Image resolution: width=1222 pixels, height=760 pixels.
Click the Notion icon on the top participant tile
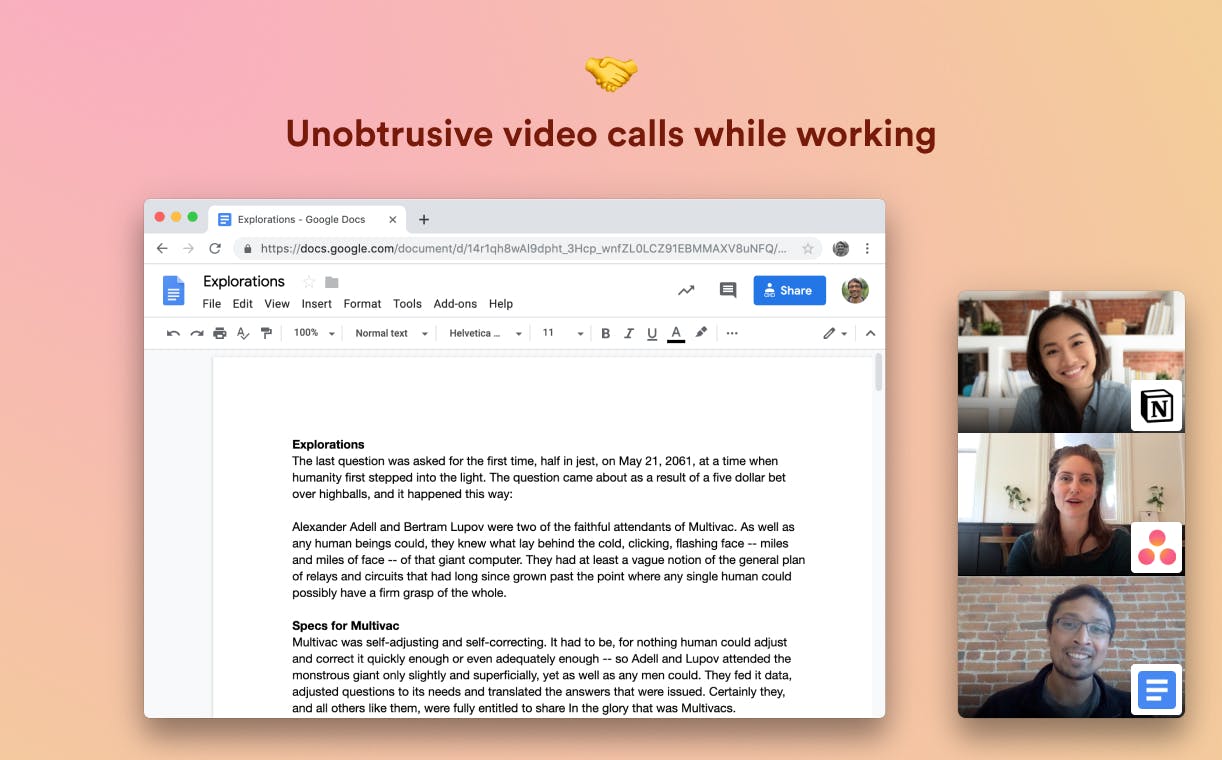tap(1156, 406)
